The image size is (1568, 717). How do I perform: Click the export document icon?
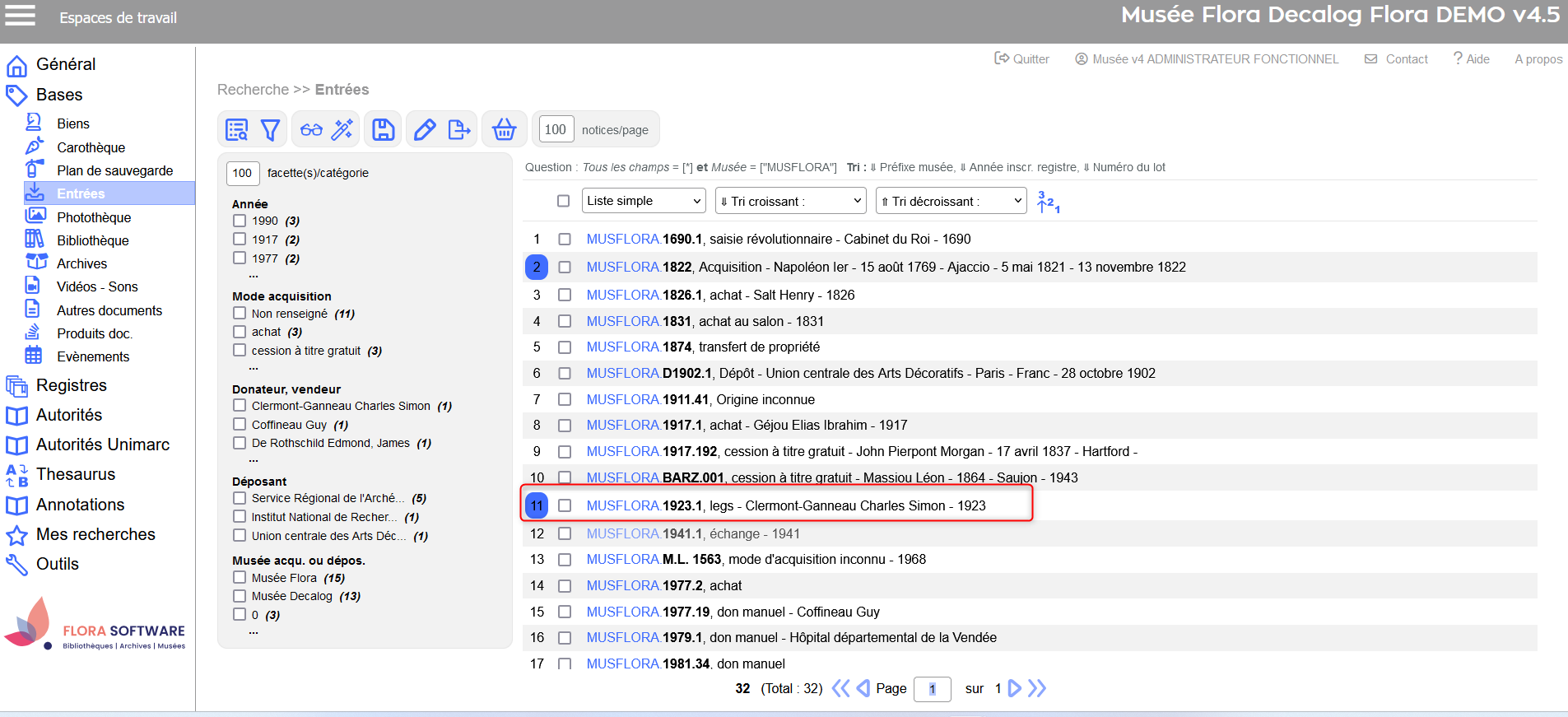[459, 129]
